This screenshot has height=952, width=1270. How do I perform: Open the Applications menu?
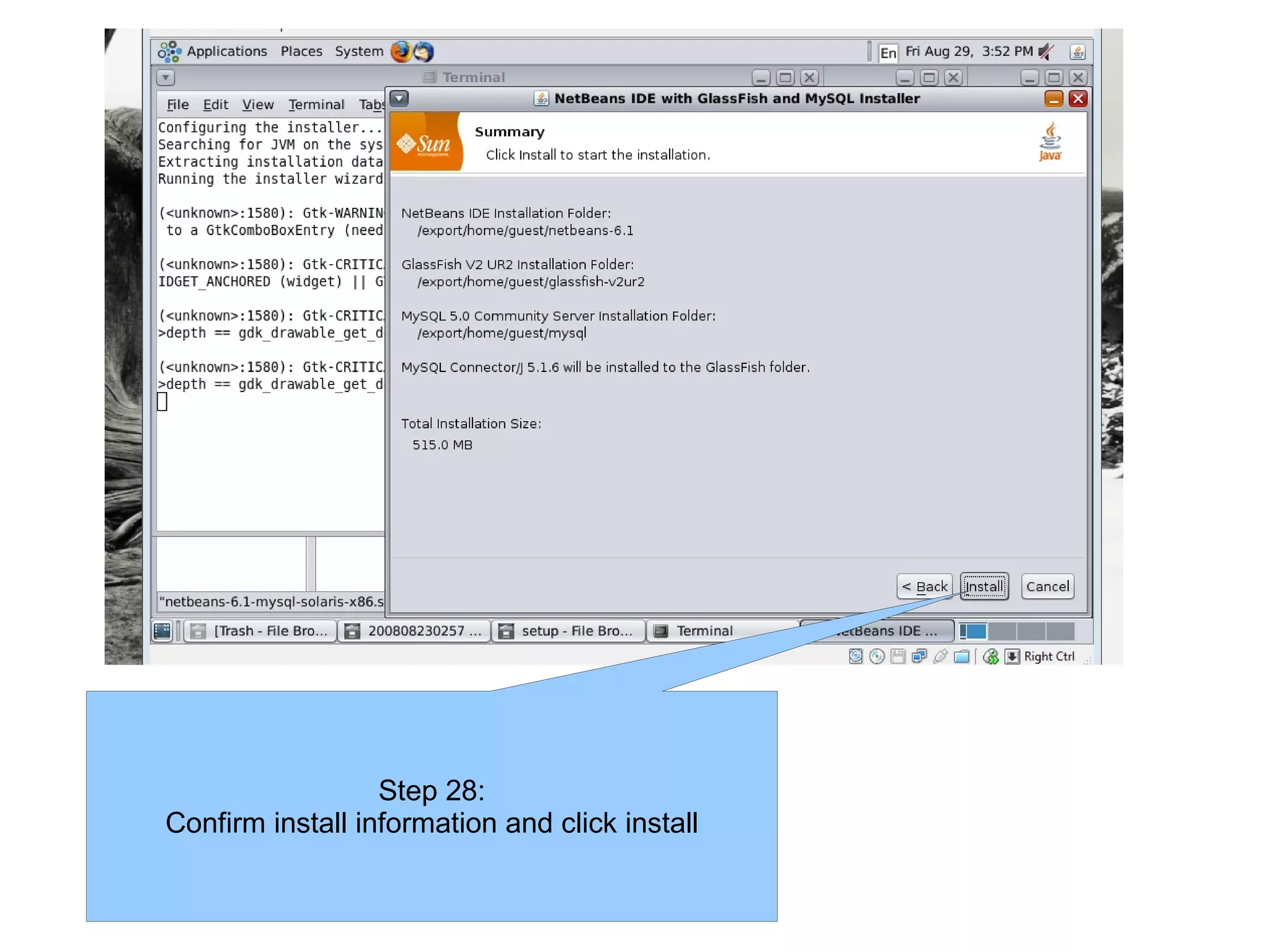[x=227, y=51]
